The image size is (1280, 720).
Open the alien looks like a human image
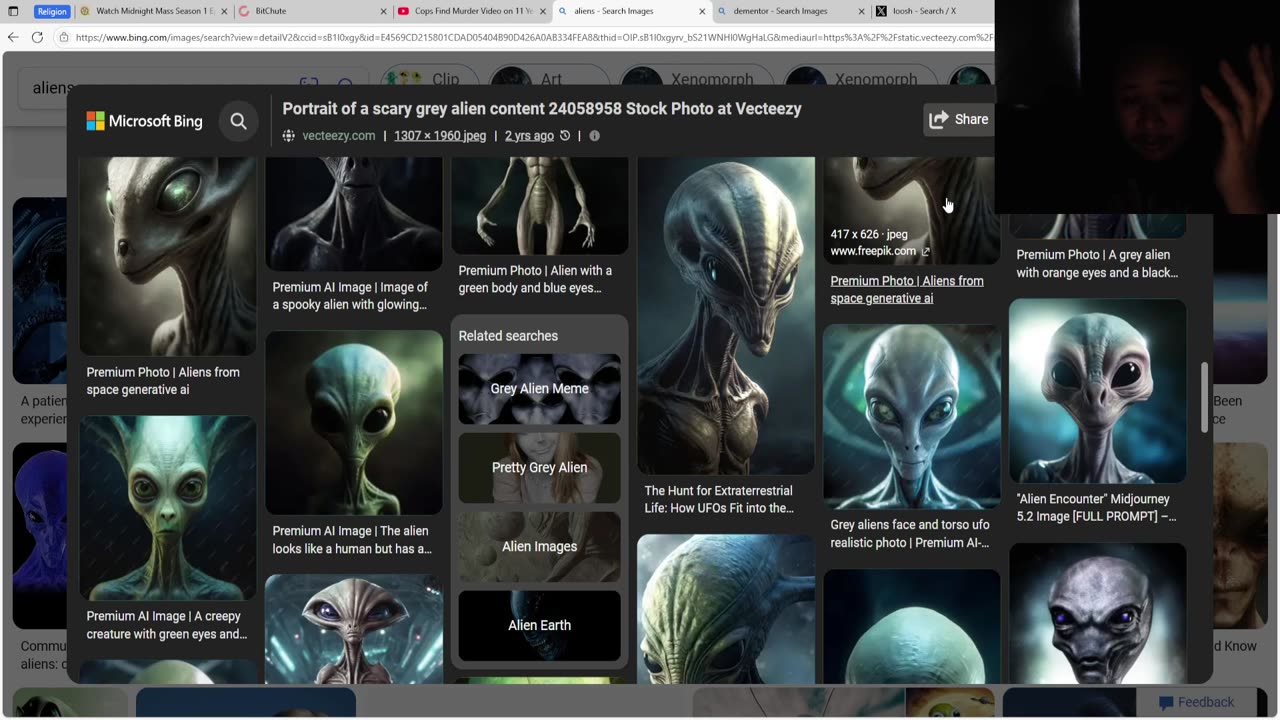point(354,423)
